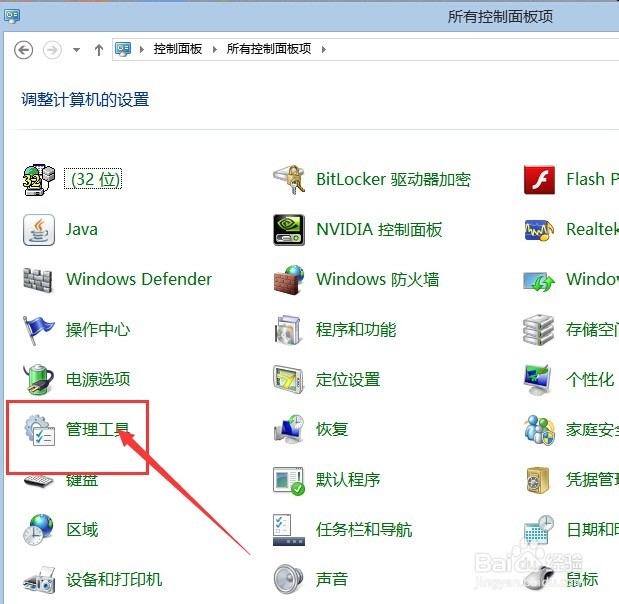The image size is (619, 604).
Task: Open the 声音 speaker icon
Action: [289, 580]
